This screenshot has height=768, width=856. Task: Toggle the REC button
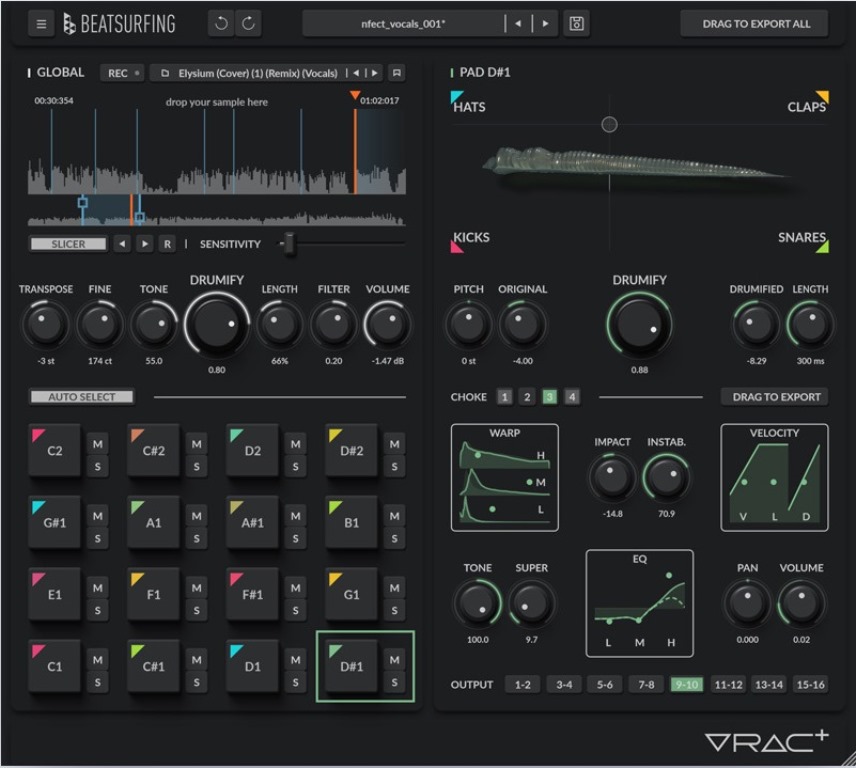(x=122, y=73)
